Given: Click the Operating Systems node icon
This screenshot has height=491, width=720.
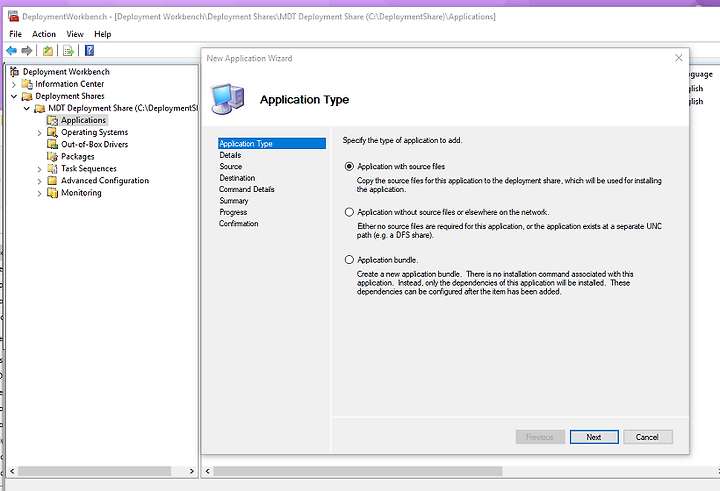Looking at the screenshot, I should (52, 132).
